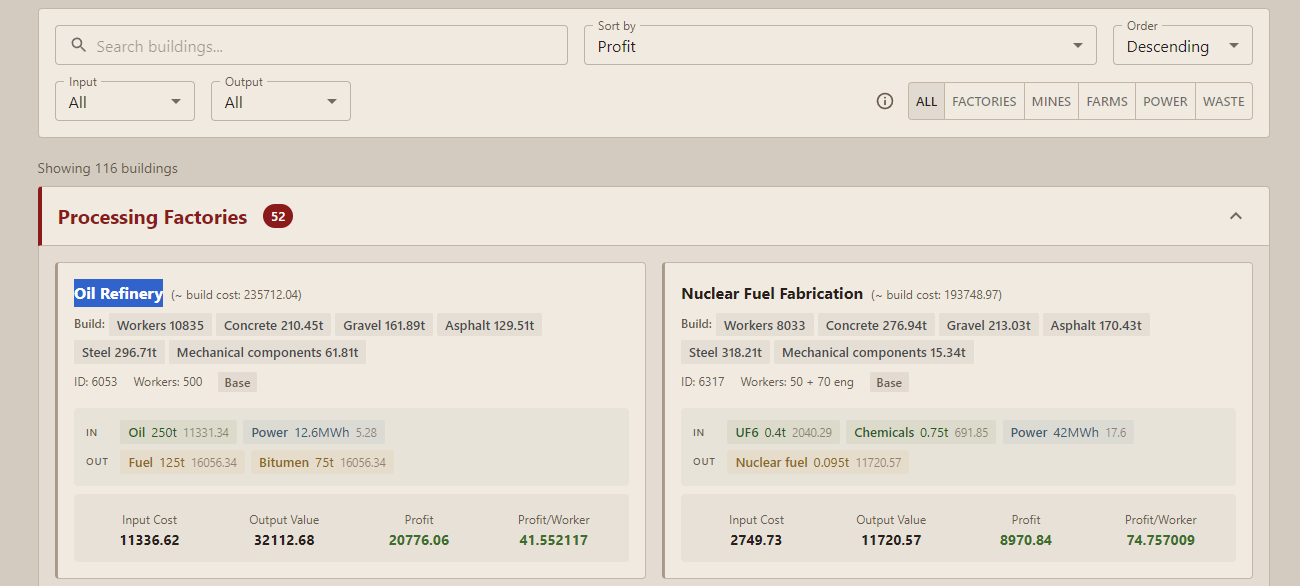The width and height of the screenshot is (1300, 586).
Task: Click Oil Refinery ID: 6053
Action: tap(95, 382)
